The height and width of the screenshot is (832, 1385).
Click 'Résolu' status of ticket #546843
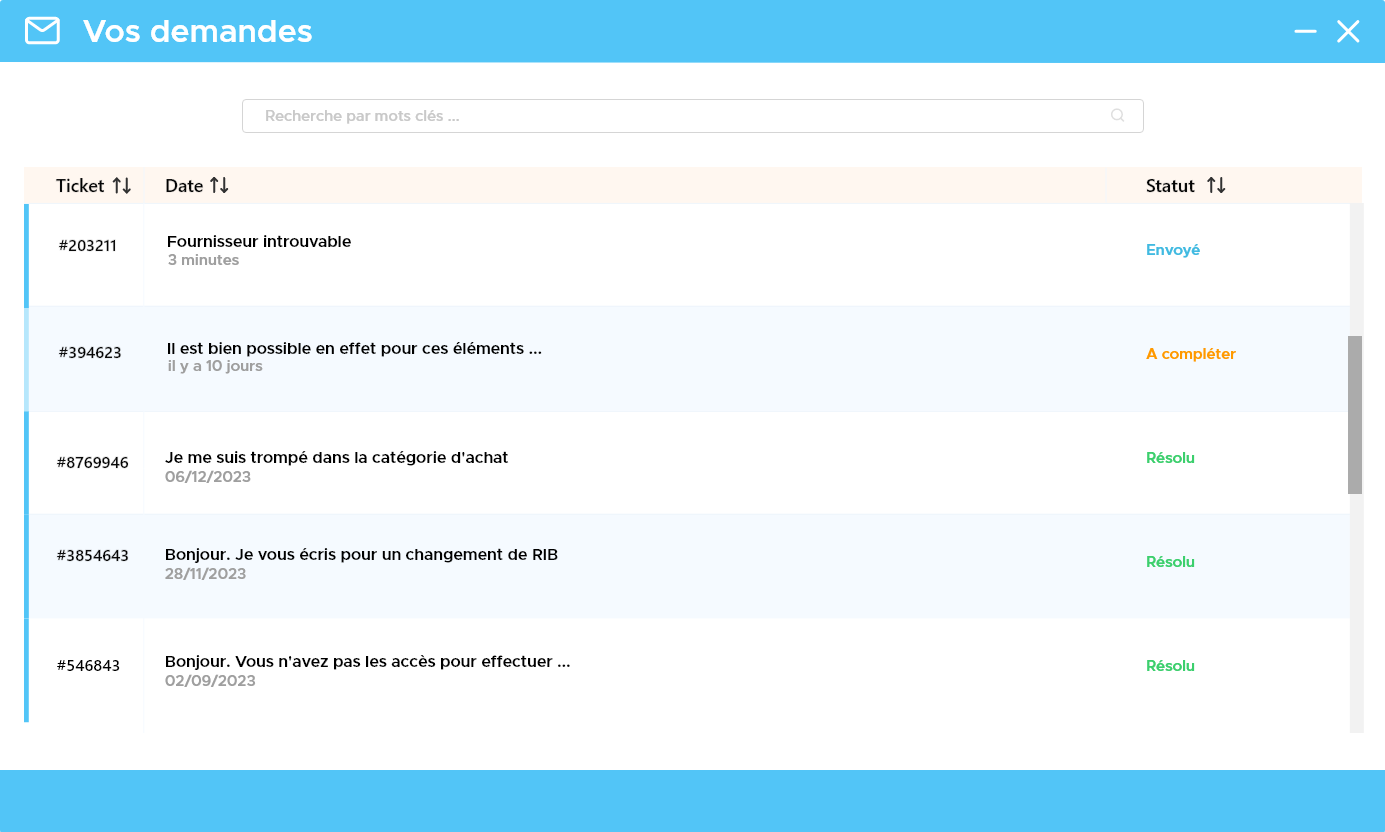coord(1170,666)
